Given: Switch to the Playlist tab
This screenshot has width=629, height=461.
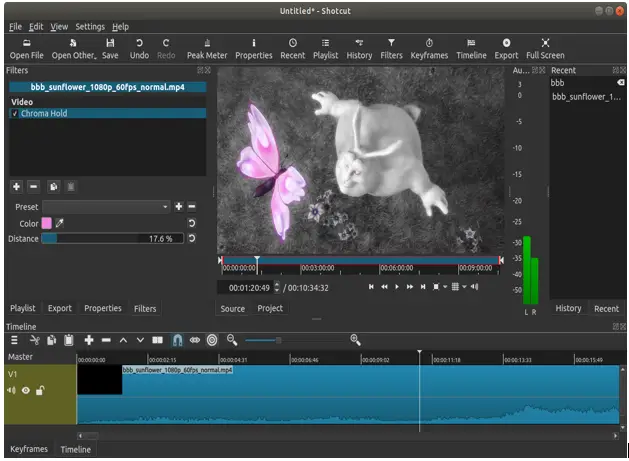Looking at the screenshot, I should click(22, 308).
